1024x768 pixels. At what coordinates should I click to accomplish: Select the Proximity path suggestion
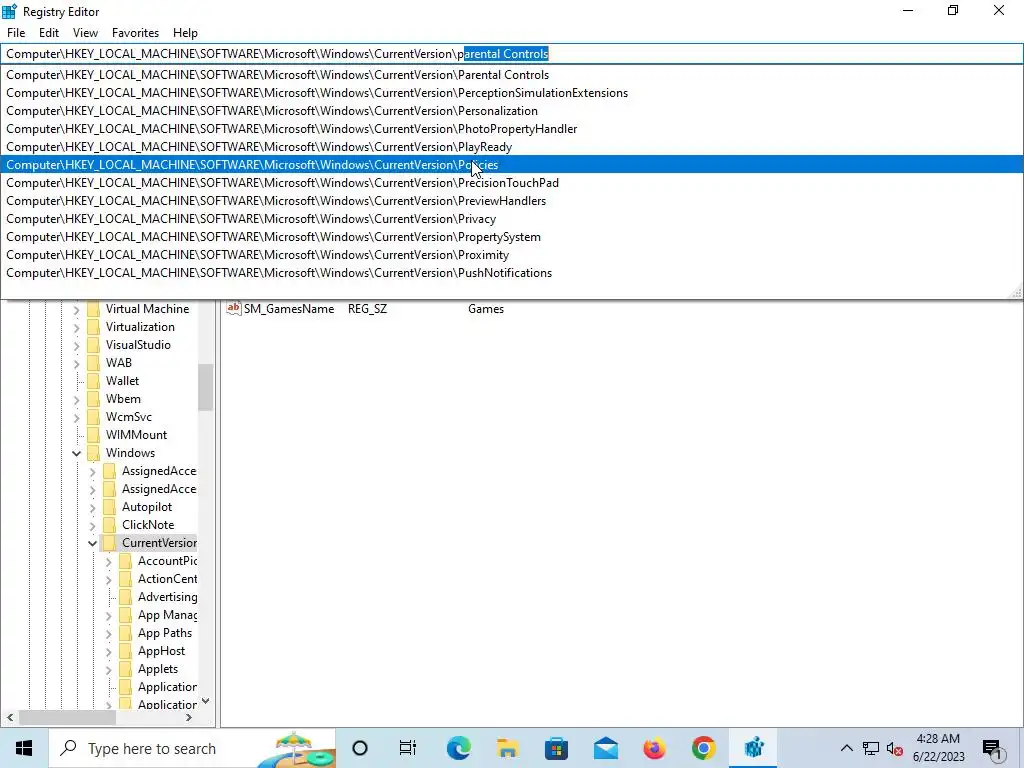(x=512, y=255)
